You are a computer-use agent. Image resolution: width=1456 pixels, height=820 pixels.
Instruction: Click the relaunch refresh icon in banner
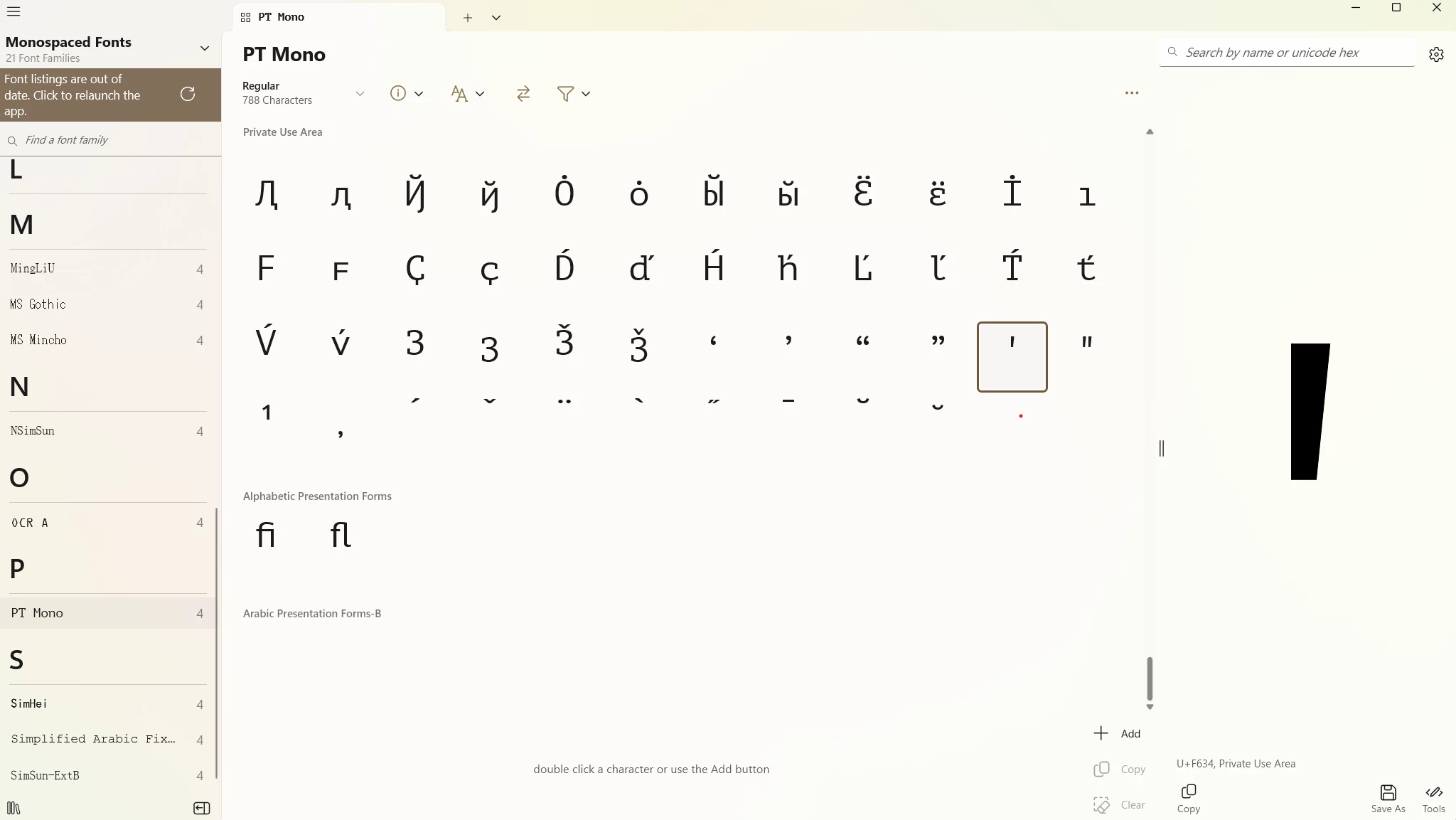188,94
